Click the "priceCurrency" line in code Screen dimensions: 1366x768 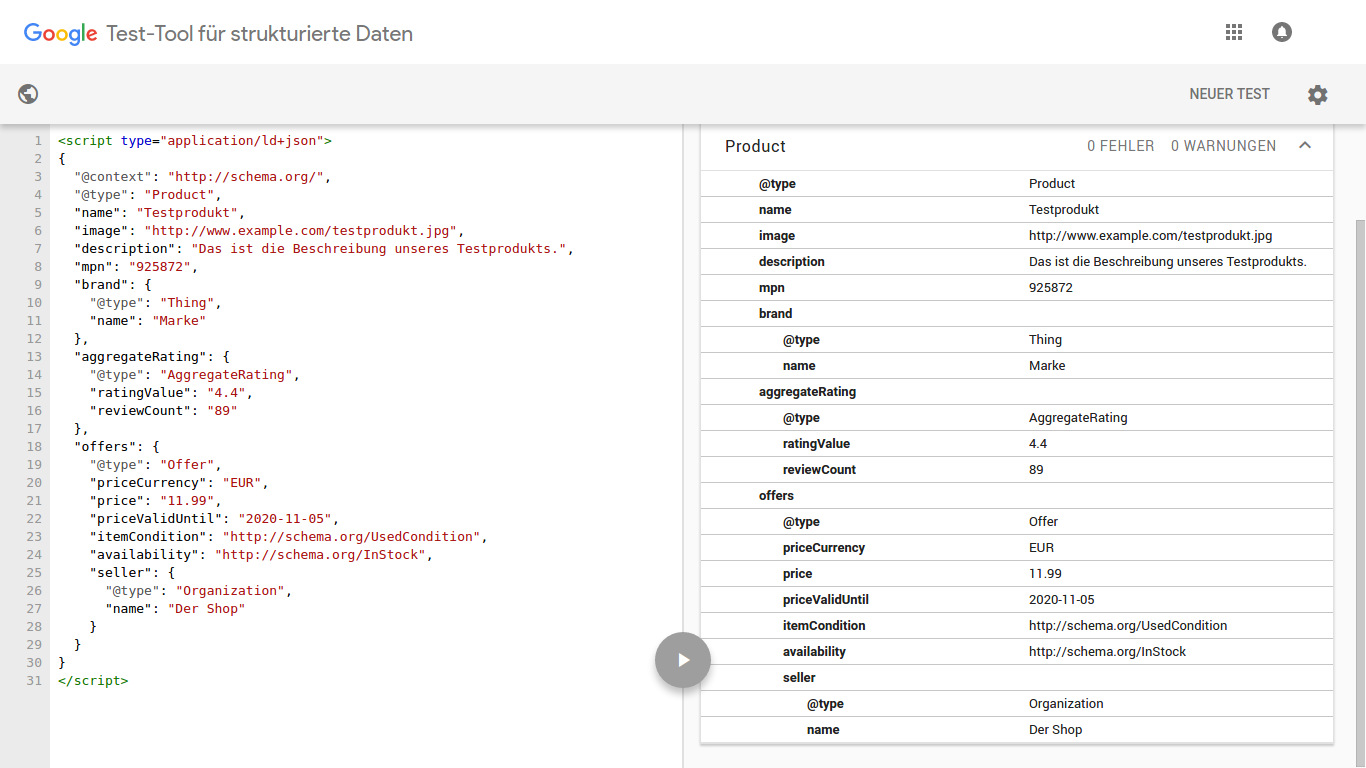click(180, 483)
